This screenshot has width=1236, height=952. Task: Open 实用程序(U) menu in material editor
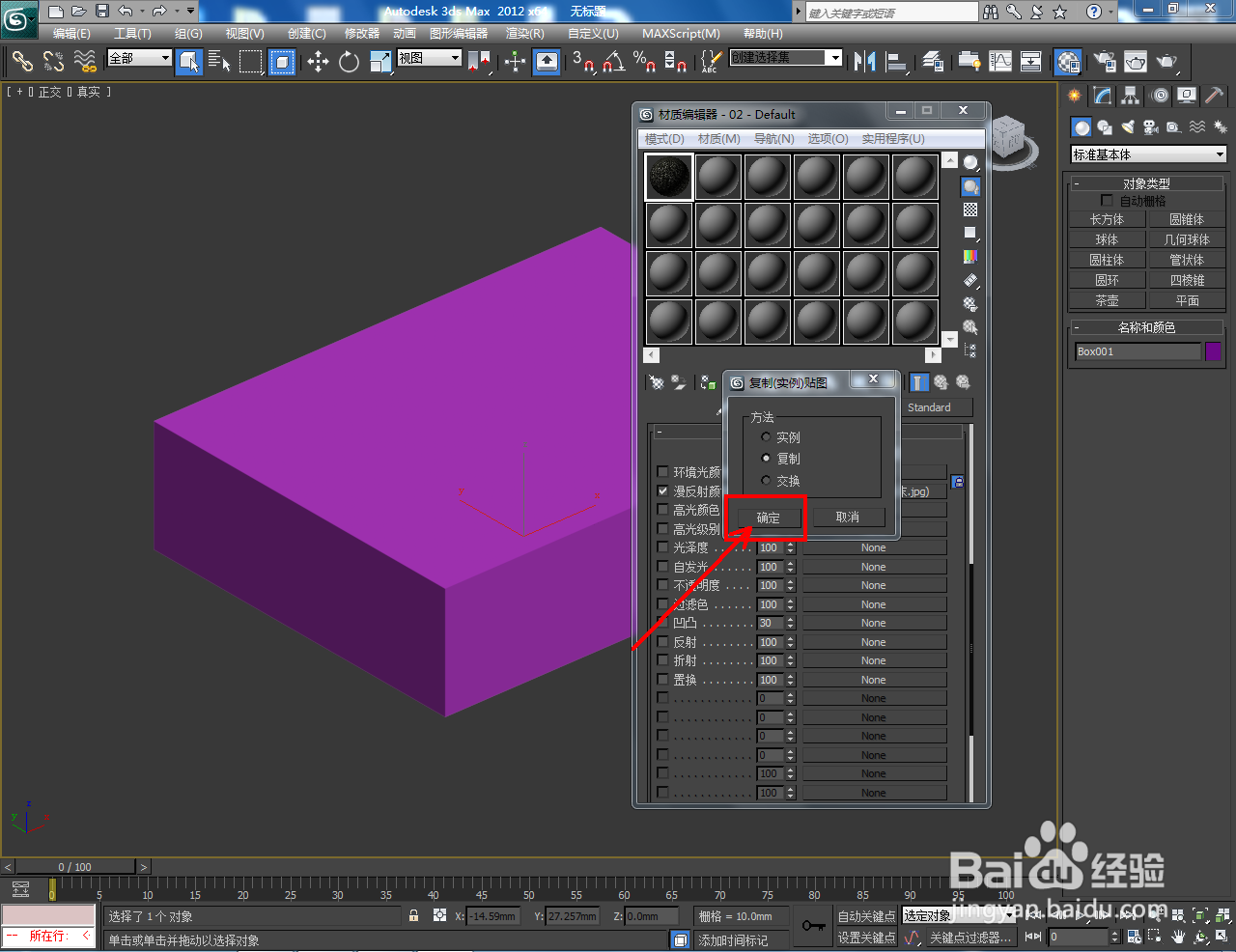[x=893, y=139]
